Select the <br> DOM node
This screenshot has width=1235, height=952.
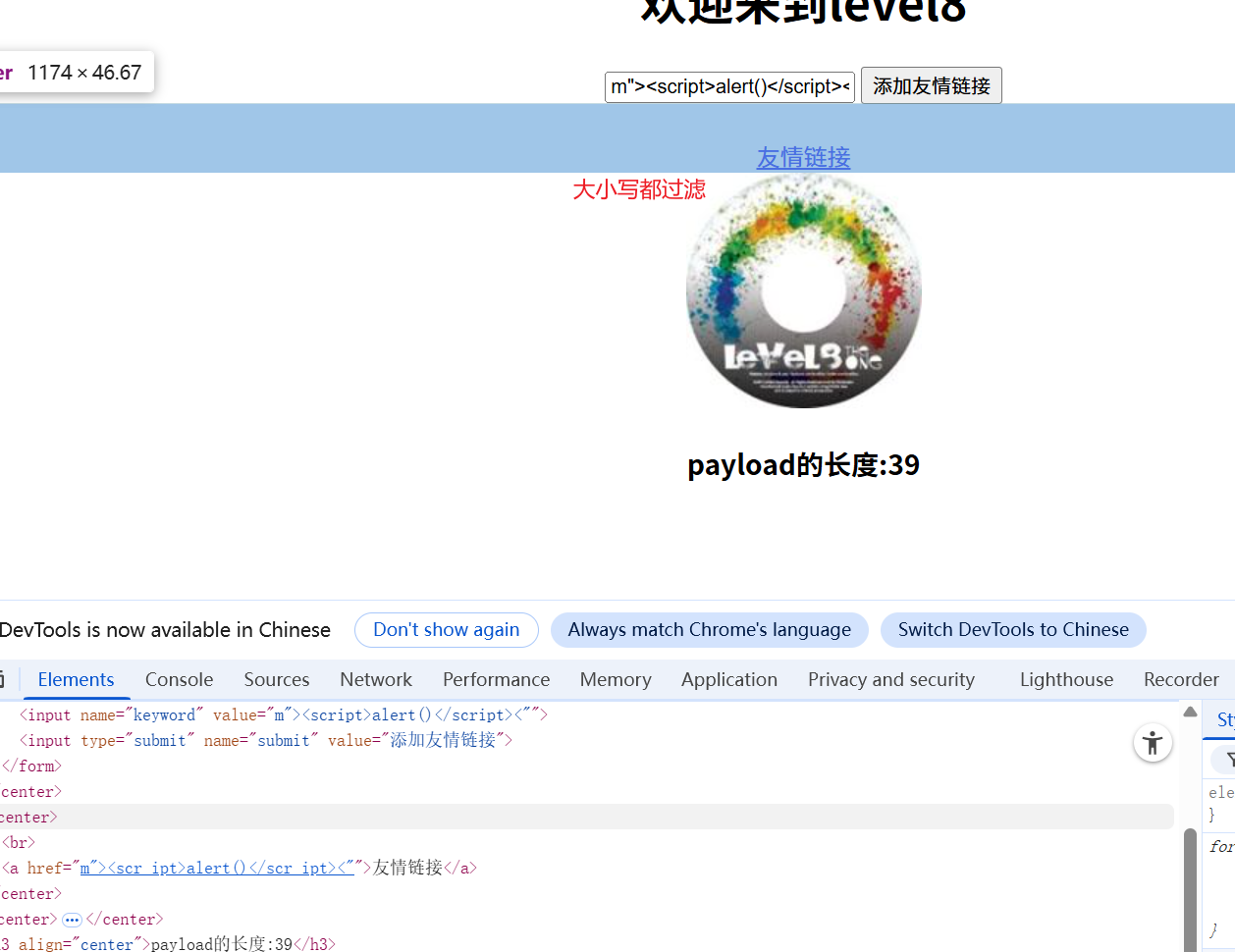(19, 842)
